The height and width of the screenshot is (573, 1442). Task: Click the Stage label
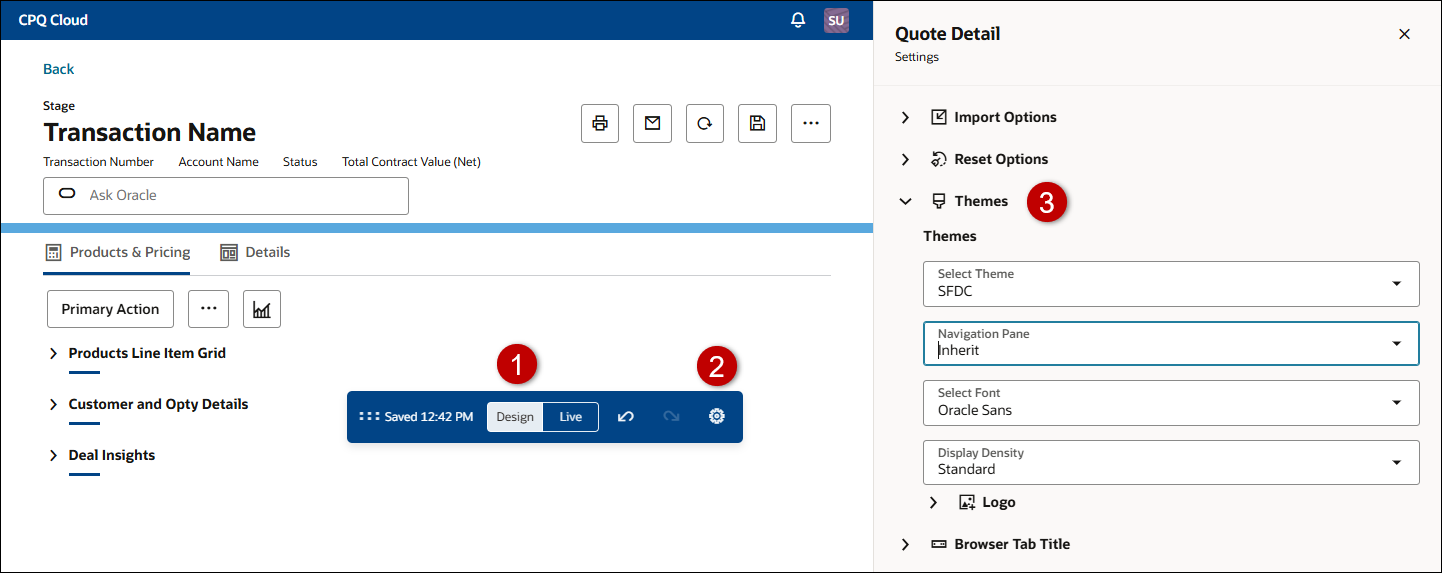[59, 106]
